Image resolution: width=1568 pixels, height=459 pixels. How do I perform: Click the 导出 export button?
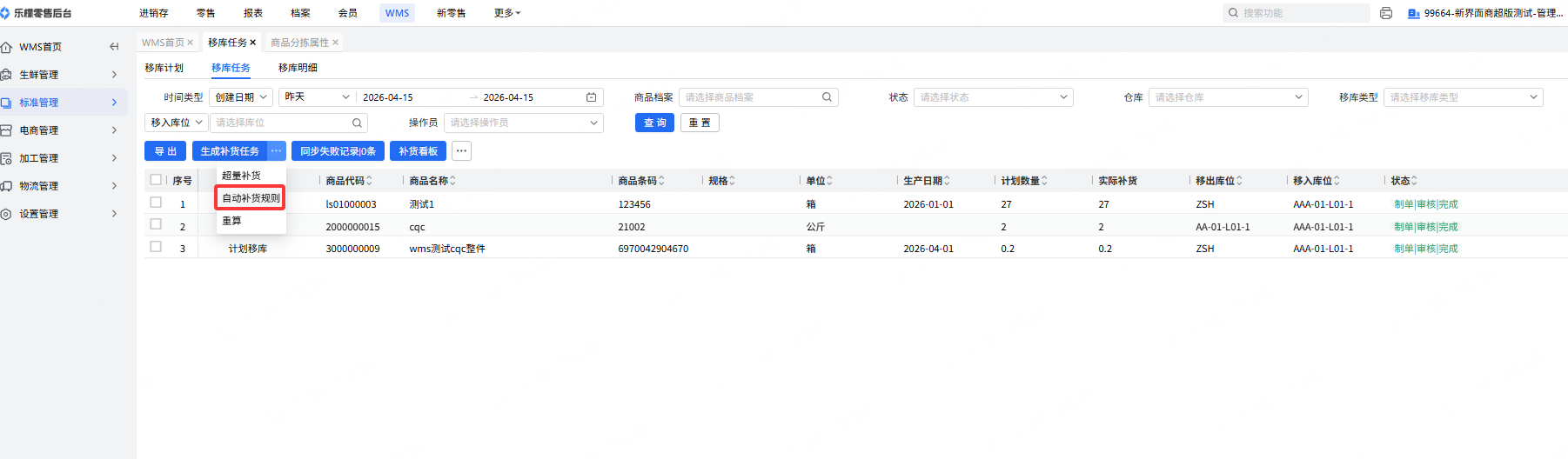coord(165,151)
